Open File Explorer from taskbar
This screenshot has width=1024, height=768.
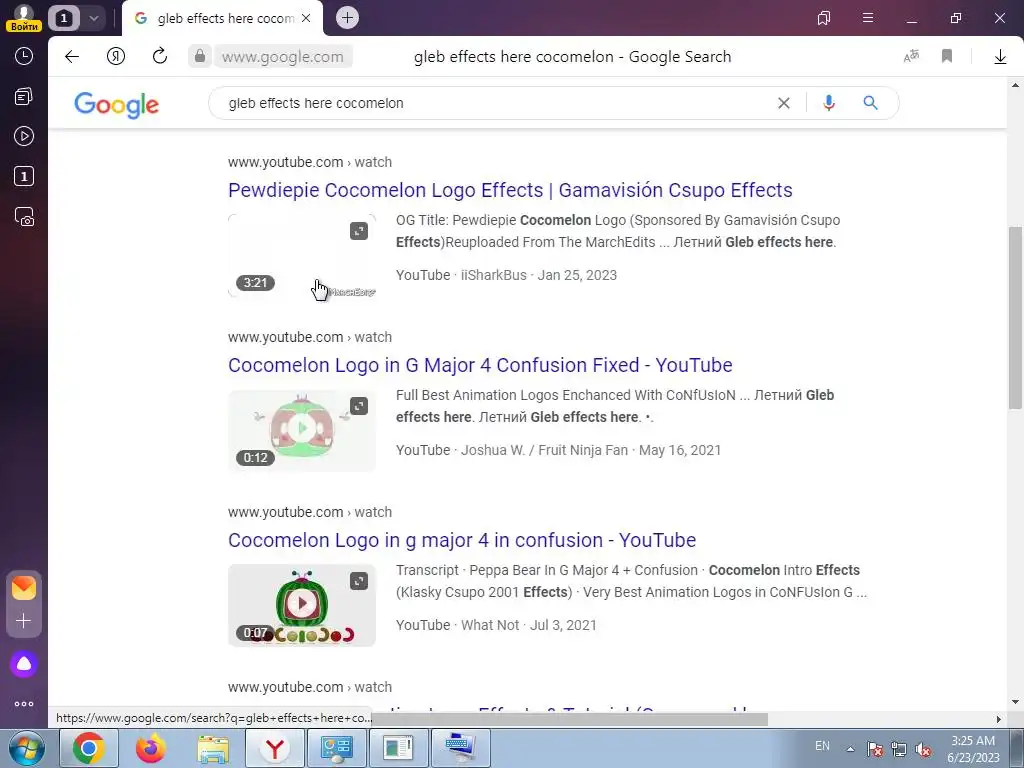coord(213,748)
